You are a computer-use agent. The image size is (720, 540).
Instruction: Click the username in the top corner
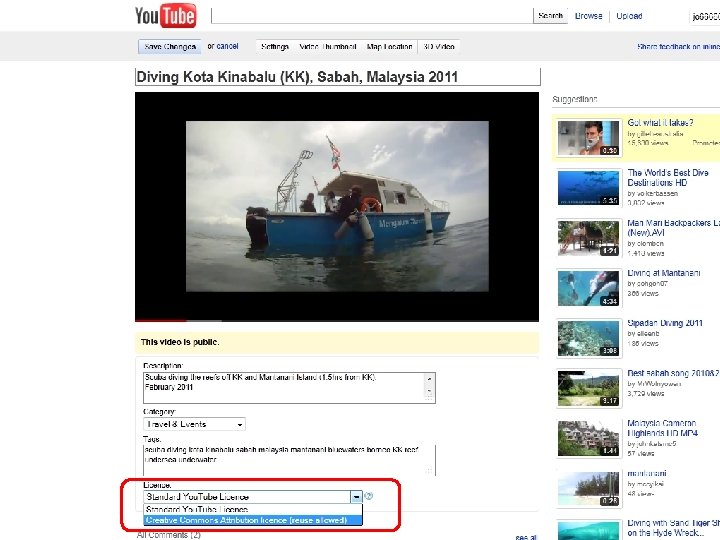click(x=706, y=17)
